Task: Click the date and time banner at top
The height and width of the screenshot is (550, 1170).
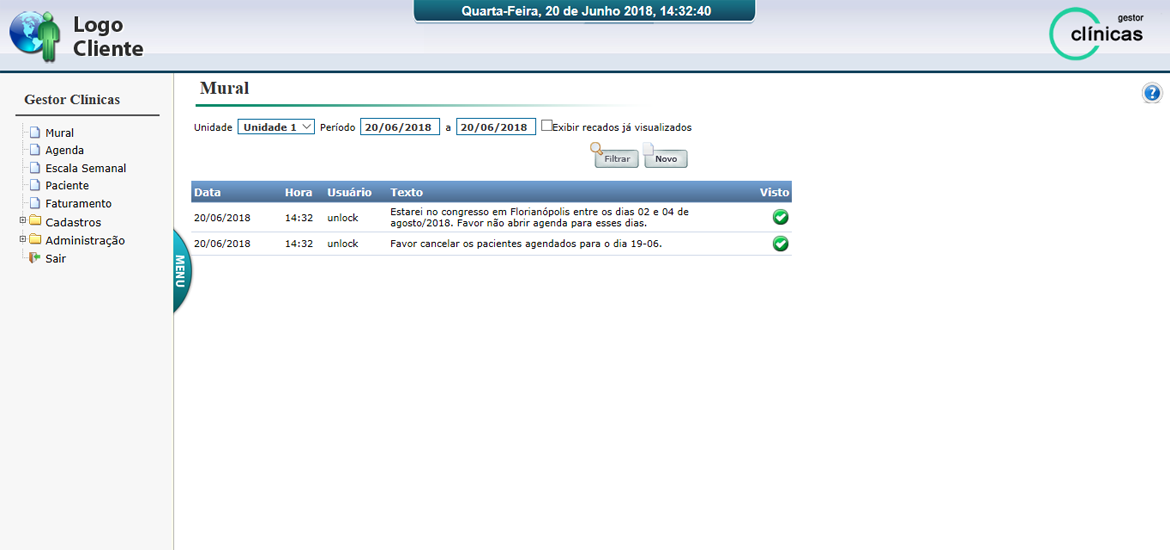Action: [585, 11]
